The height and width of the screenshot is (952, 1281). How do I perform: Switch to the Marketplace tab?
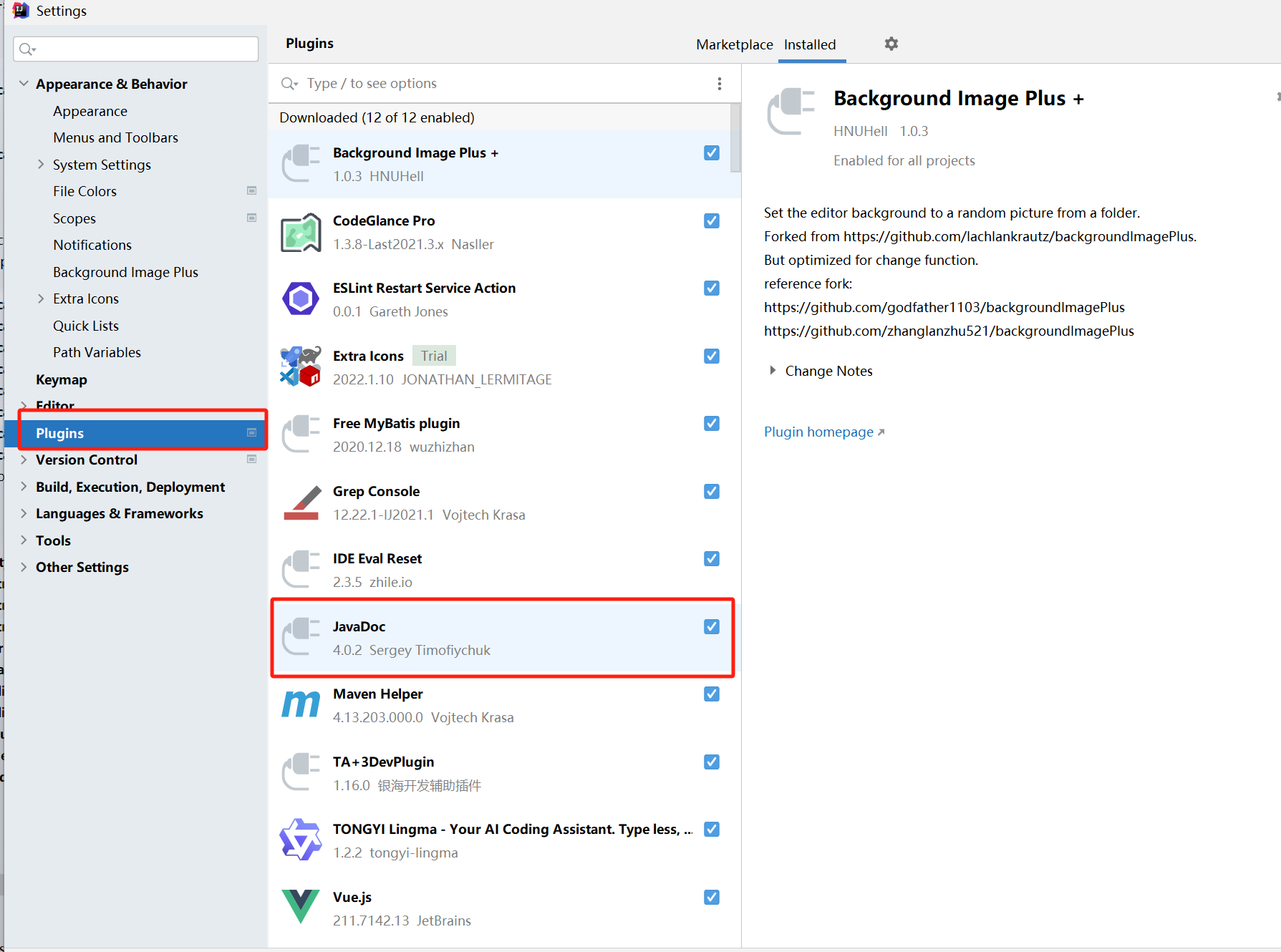(x=734, y=44)
